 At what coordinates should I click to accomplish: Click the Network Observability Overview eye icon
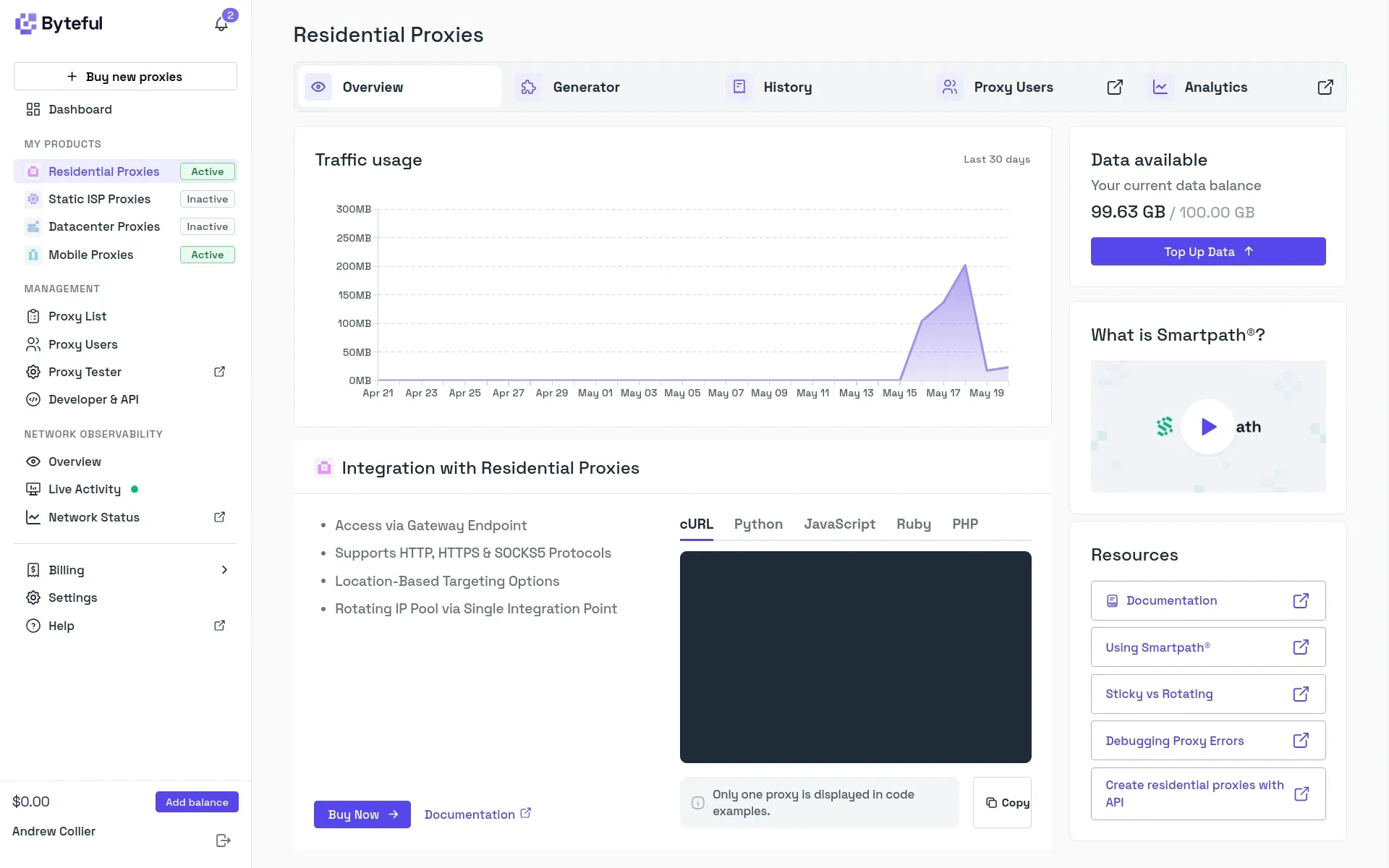[33, 461]
